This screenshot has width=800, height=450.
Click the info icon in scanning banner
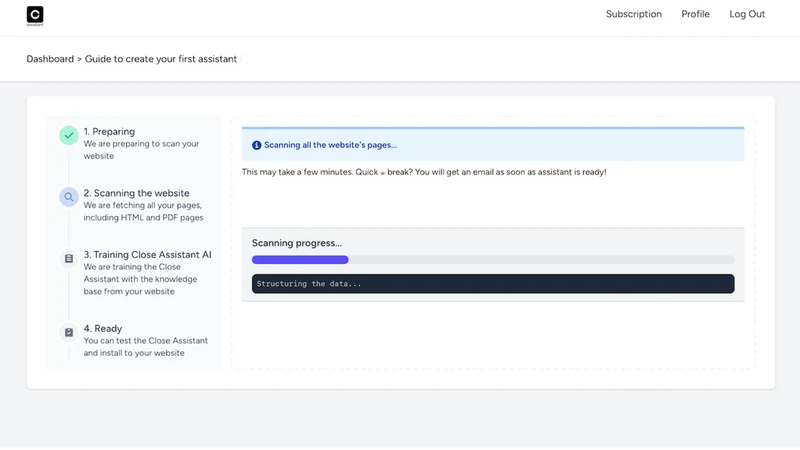tap(257, 145)
